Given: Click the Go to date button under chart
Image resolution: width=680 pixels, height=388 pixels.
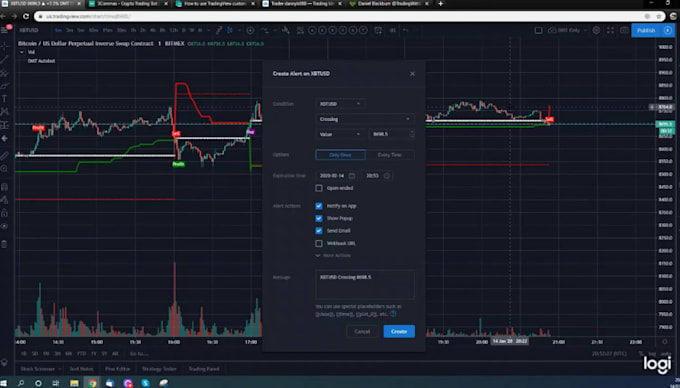Looking at the screenshot, I should click(139, 354).
